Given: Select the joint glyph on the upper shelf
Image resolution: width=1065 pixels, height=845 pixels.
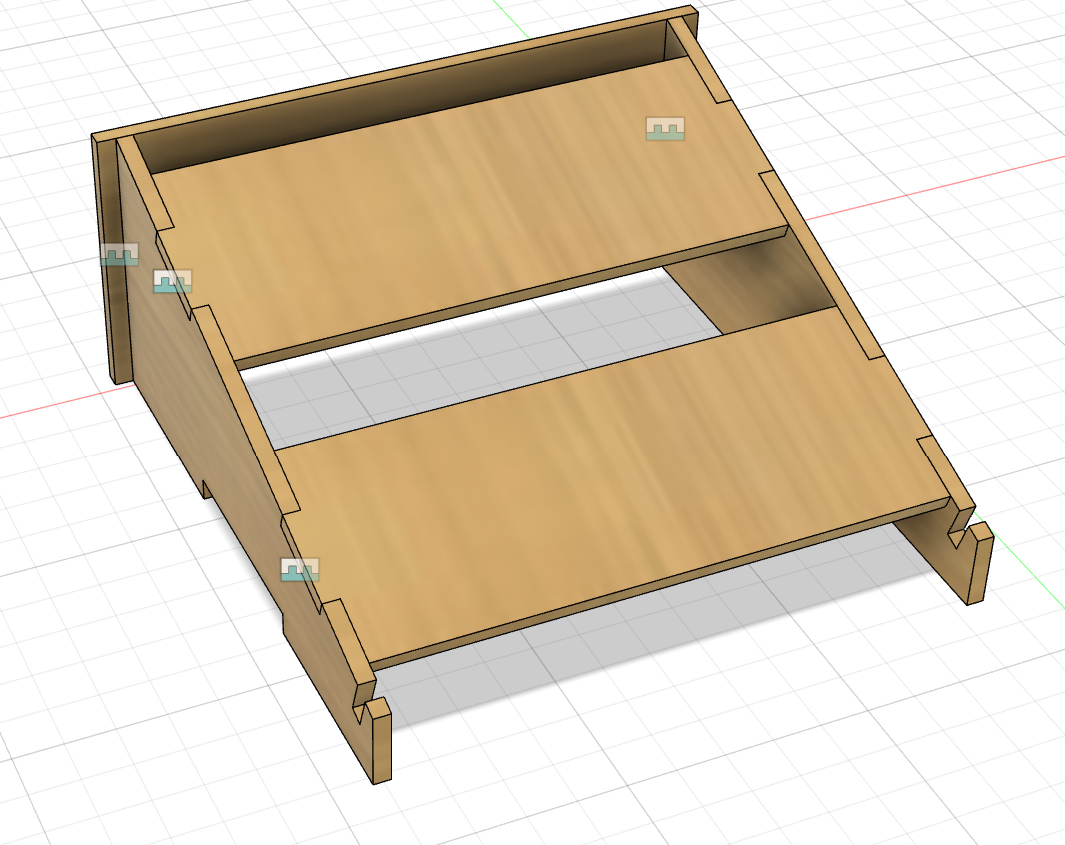Looking at the screenshot, I should [665, 128].
